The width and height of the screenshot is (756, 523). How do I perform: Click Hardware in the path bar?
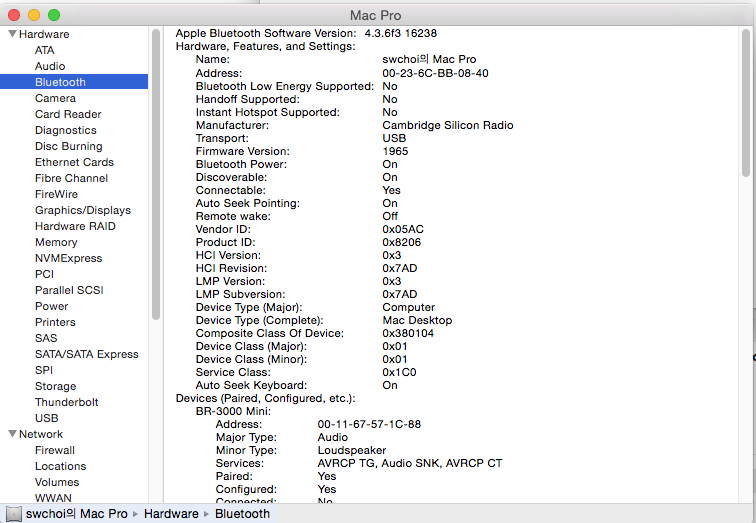[x=171, y=514]
